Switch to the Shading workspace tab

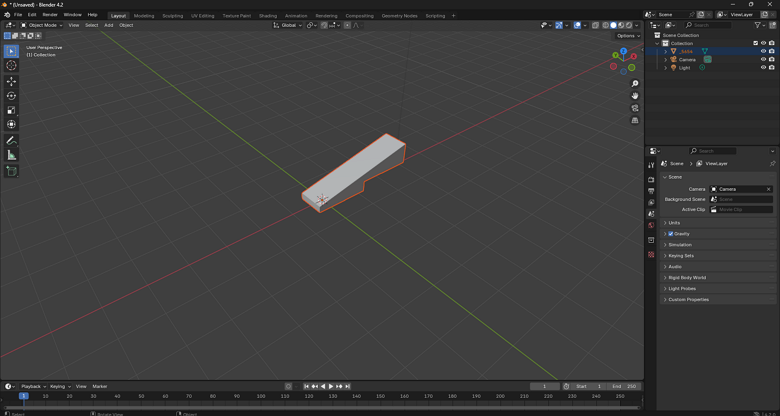[268, 16]
